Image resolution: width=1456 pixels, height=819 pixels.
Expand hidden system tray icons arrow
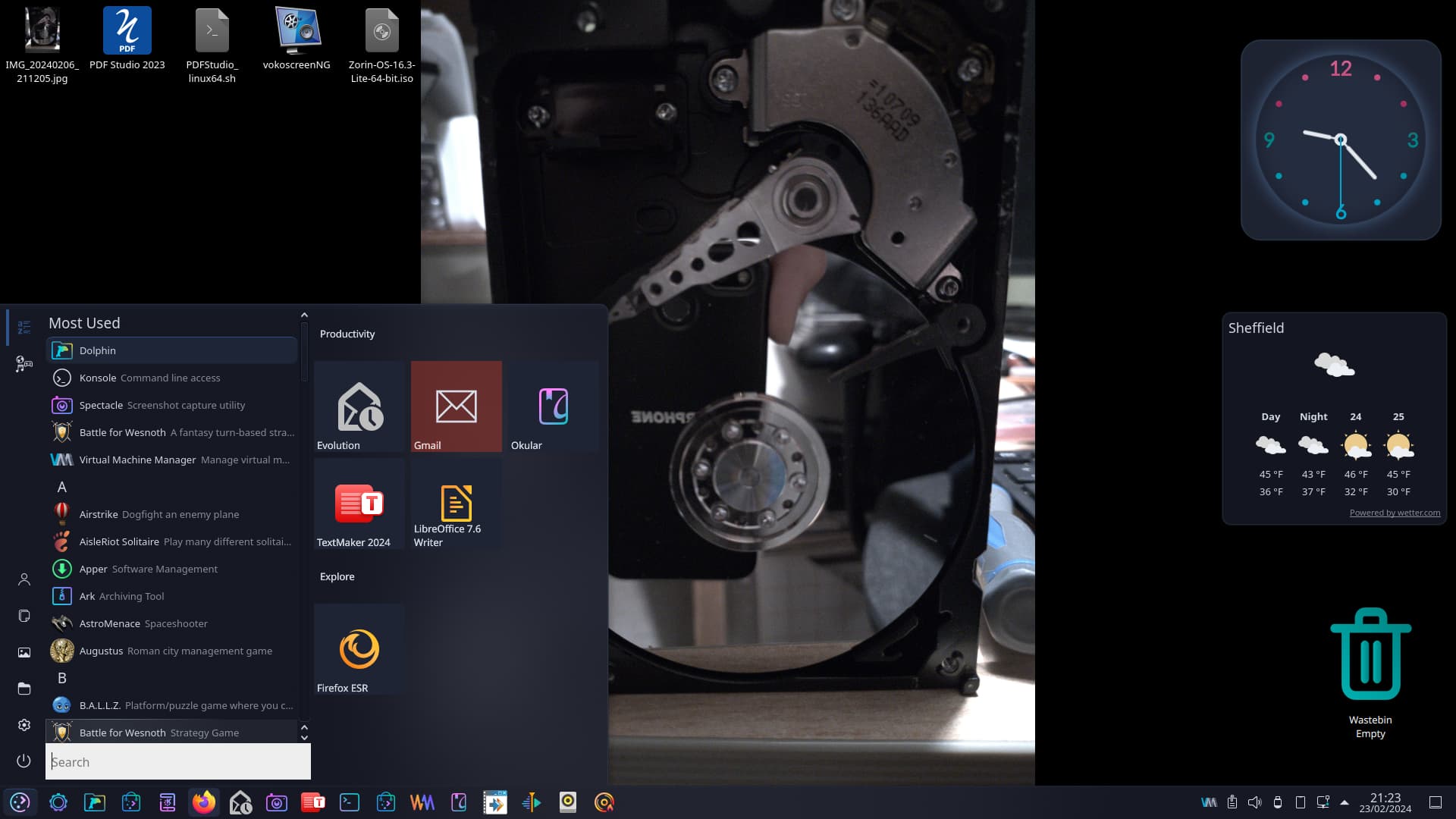click(1344, 802)
